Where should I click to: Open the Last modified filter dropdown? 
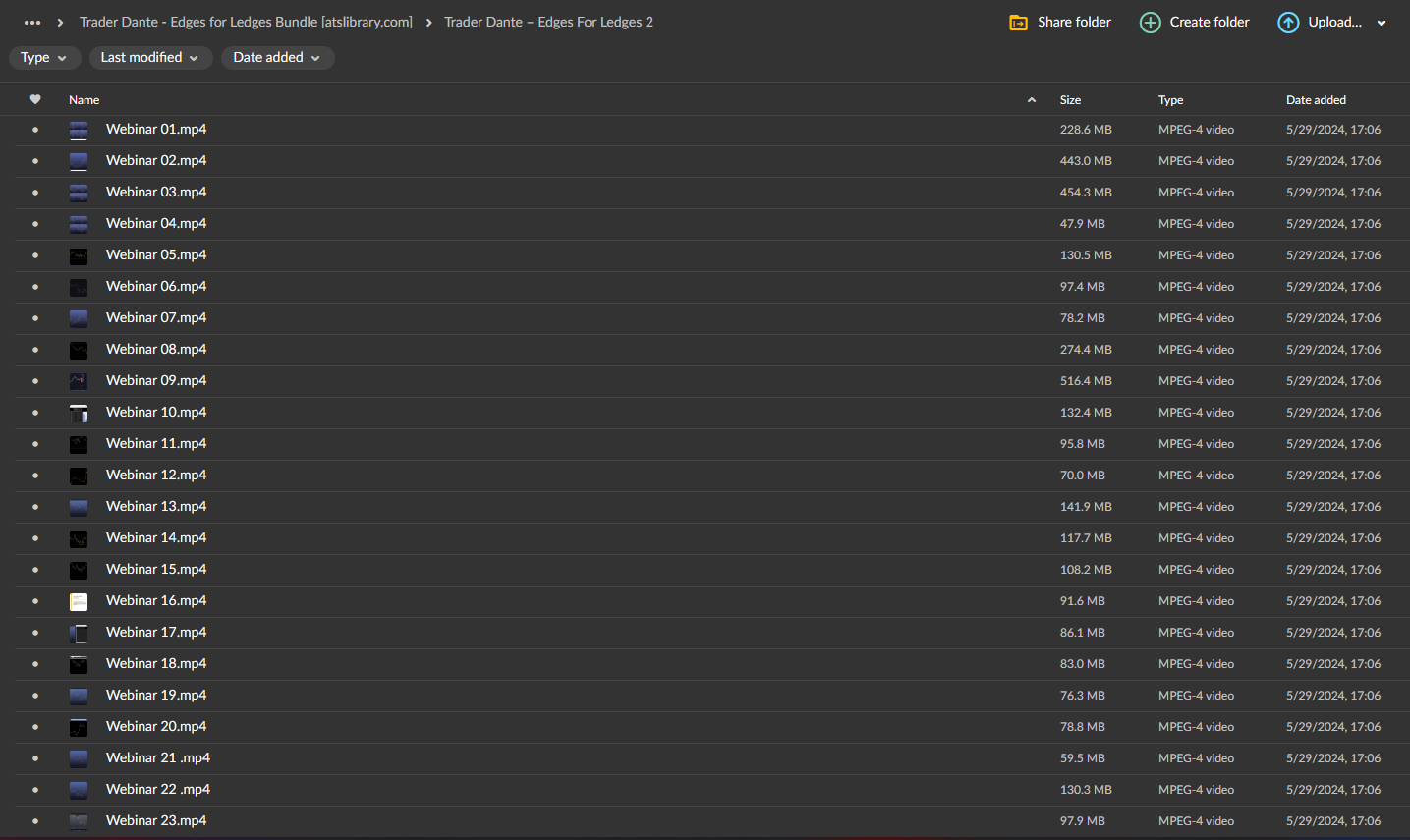point(150,58)
